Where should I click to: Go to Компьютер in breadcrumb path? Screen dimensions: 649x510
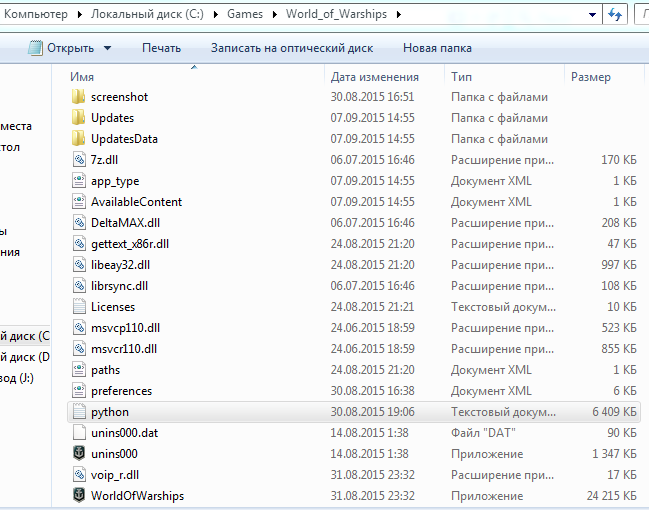click(36, 14)
